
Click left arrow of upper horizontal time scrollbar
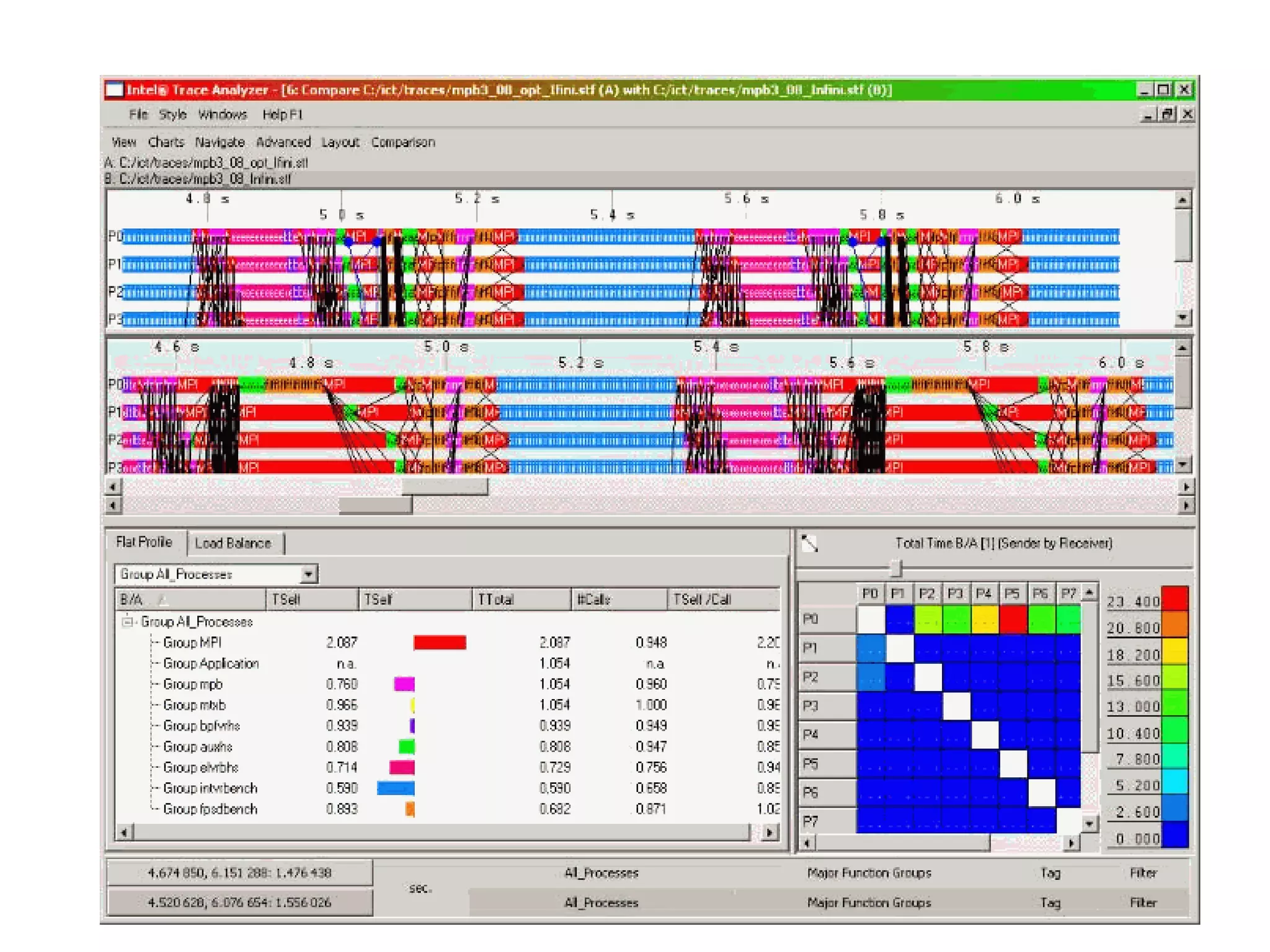pyautogui.click(x=112, y=487)
